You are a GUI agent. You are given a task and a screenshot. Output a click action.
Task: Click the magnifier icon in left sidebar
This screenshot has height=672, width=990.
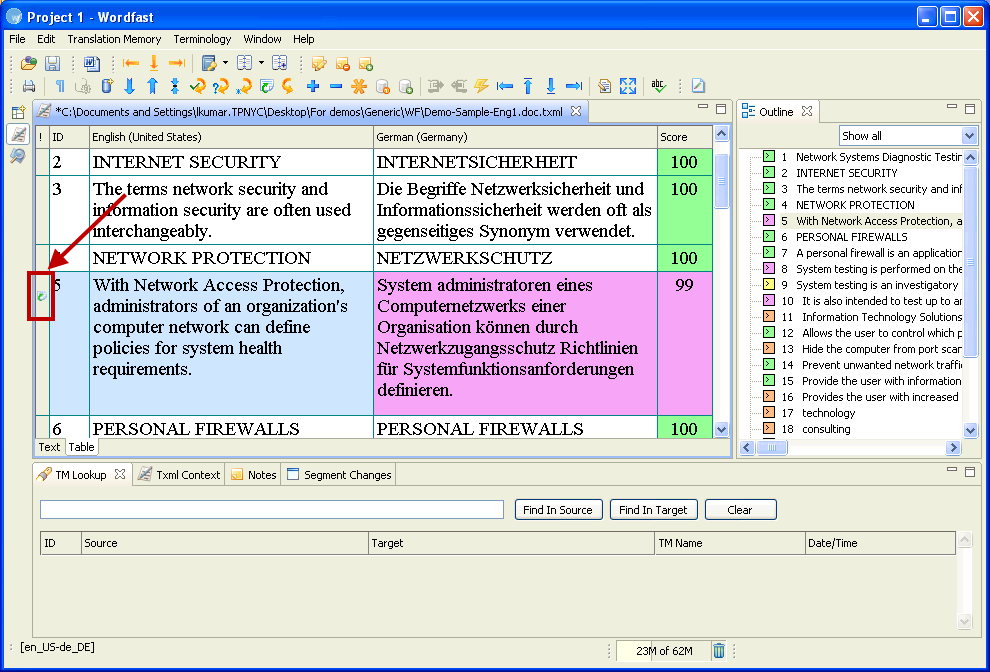click(x=18, y=155)
